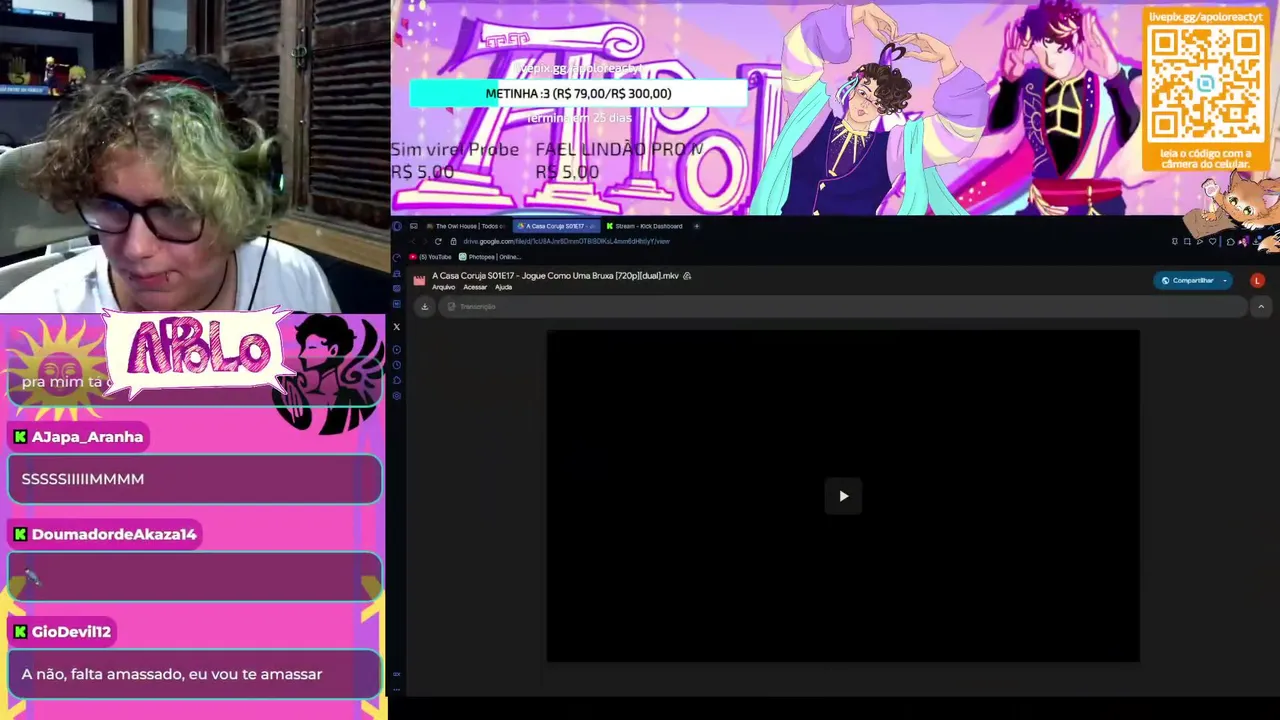Click chat username DoumadordeAkaza14
This screenshot has height=720, width=1280.
click(x=114, y=534)
